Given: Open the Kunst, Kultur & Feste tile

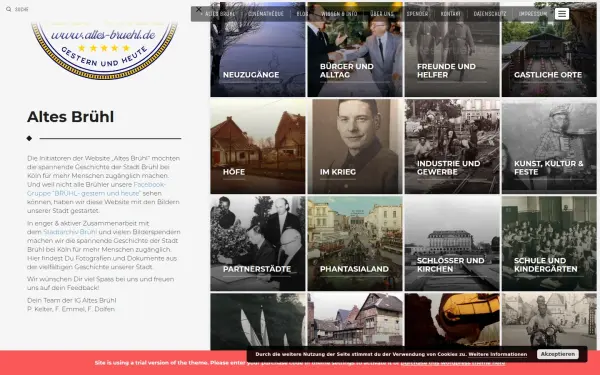Looking at the screenshot, I should (549, 146).
